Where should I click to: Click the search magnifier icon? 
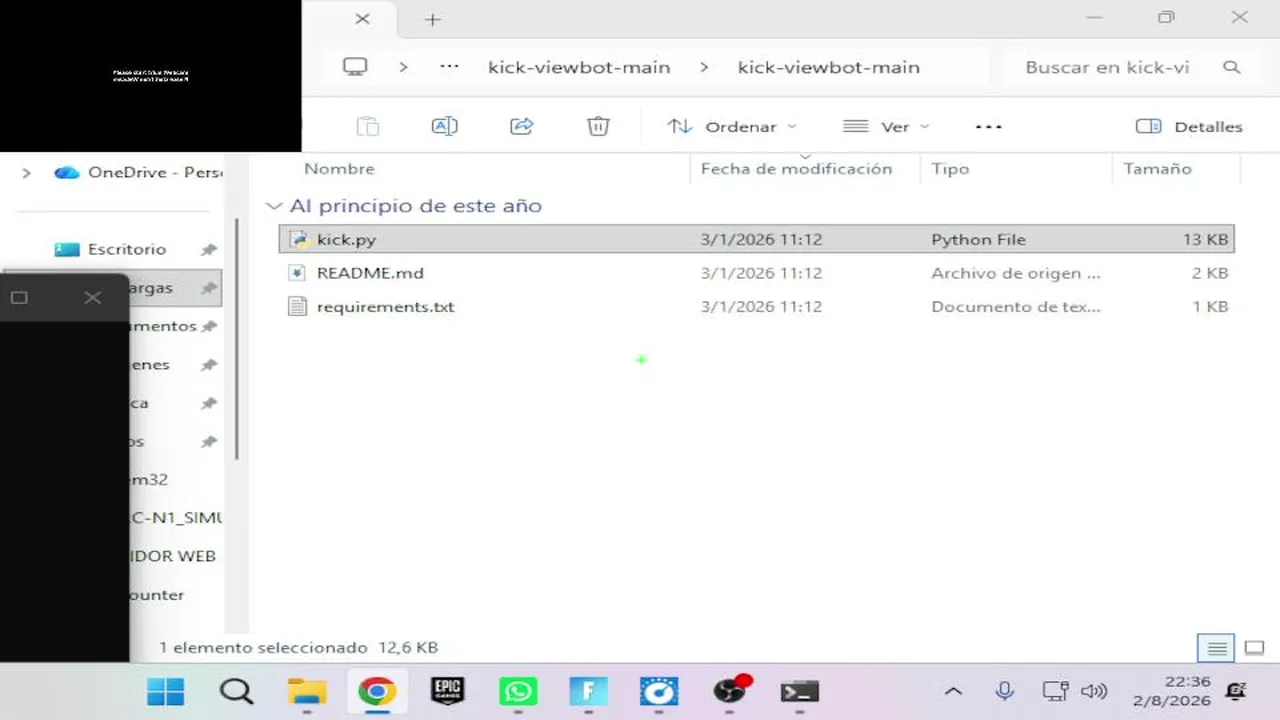(1232, 67)
